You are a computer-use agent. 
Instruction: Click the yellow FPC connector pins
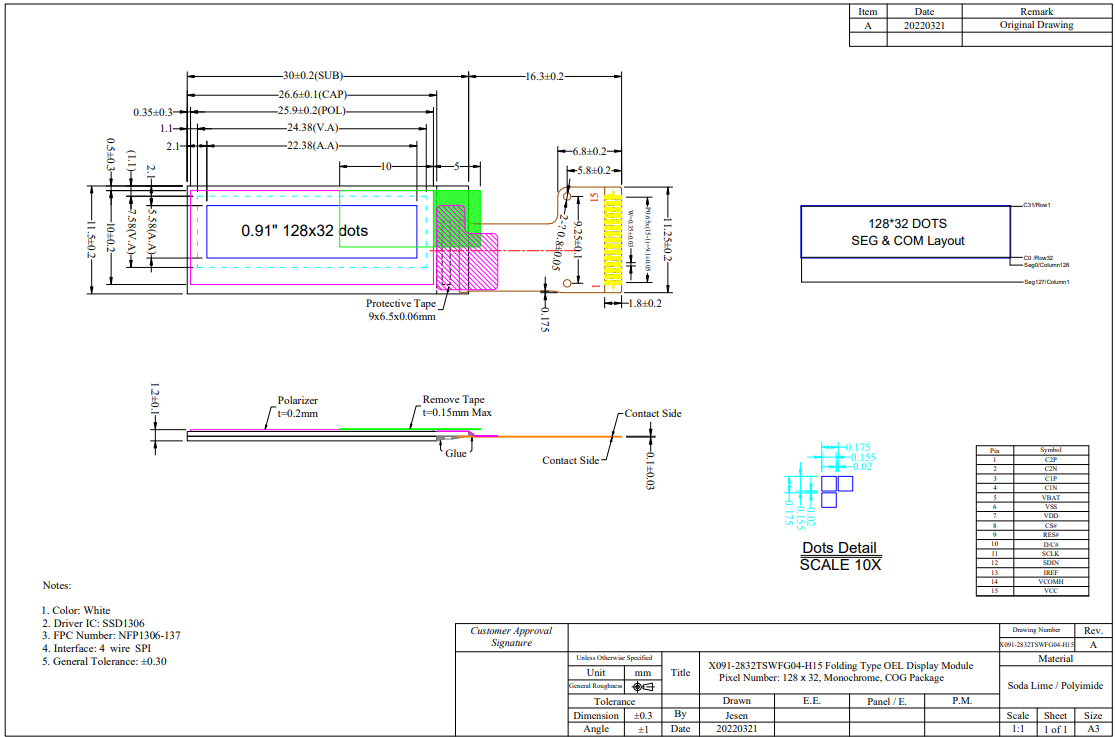[x=609, y=236]
